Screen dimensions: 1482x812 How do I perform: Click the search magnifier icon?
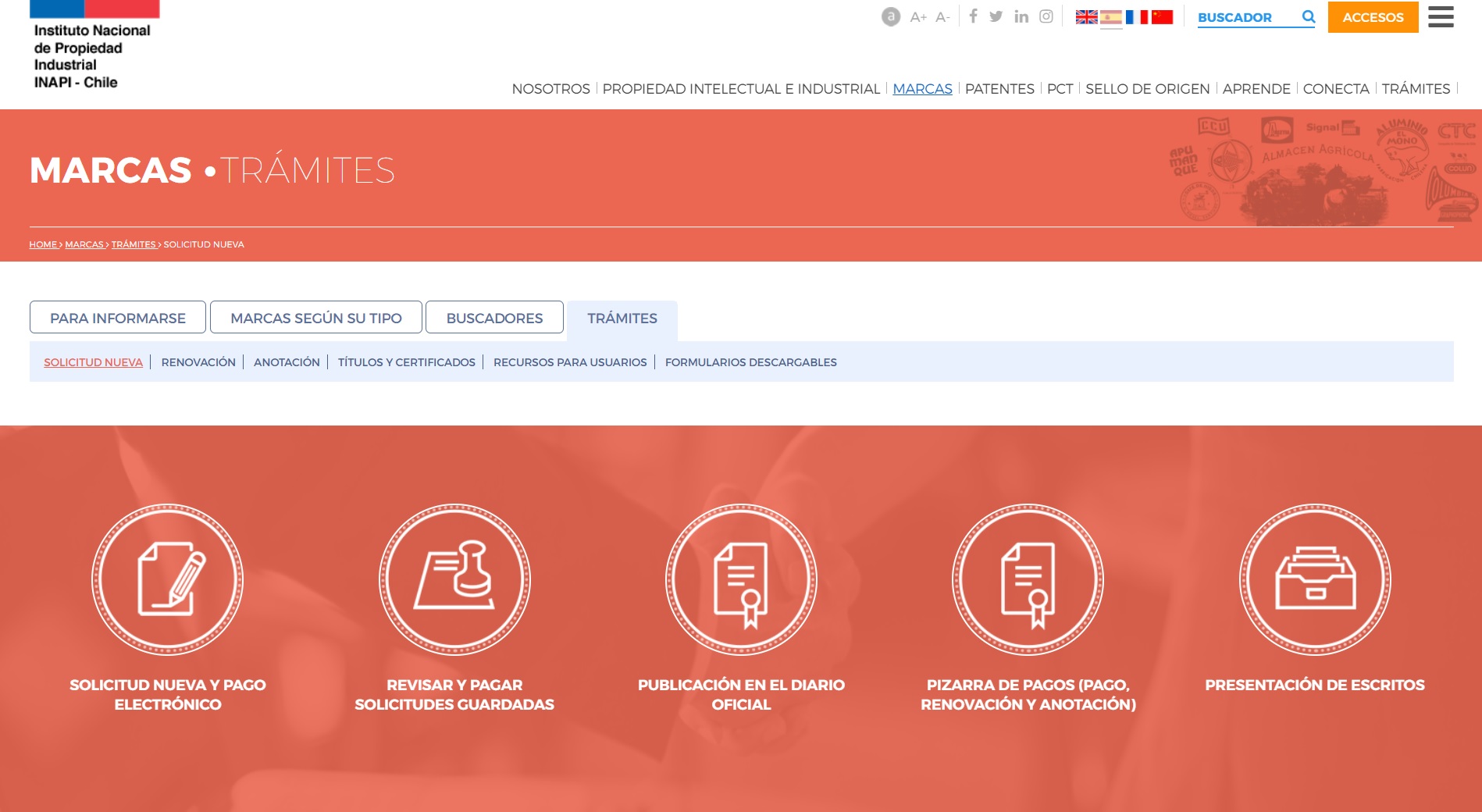click(1309, 16)
